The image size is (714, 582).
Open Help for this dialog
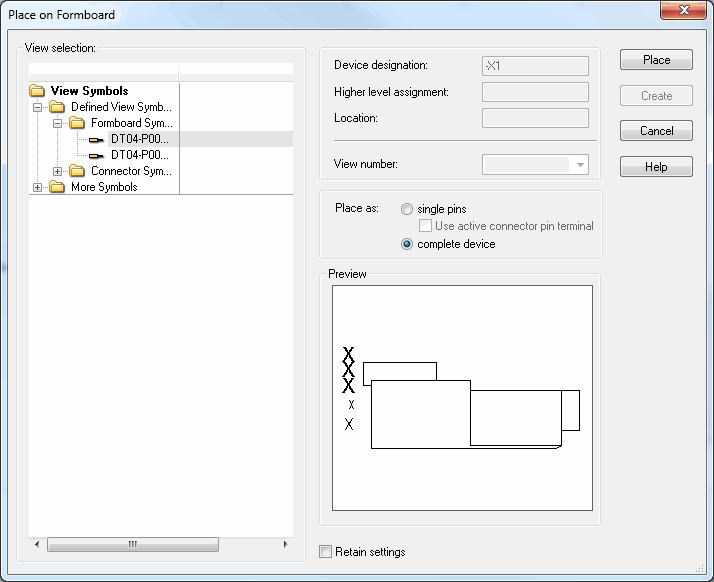pyautogui.click(x=656, y=167)
